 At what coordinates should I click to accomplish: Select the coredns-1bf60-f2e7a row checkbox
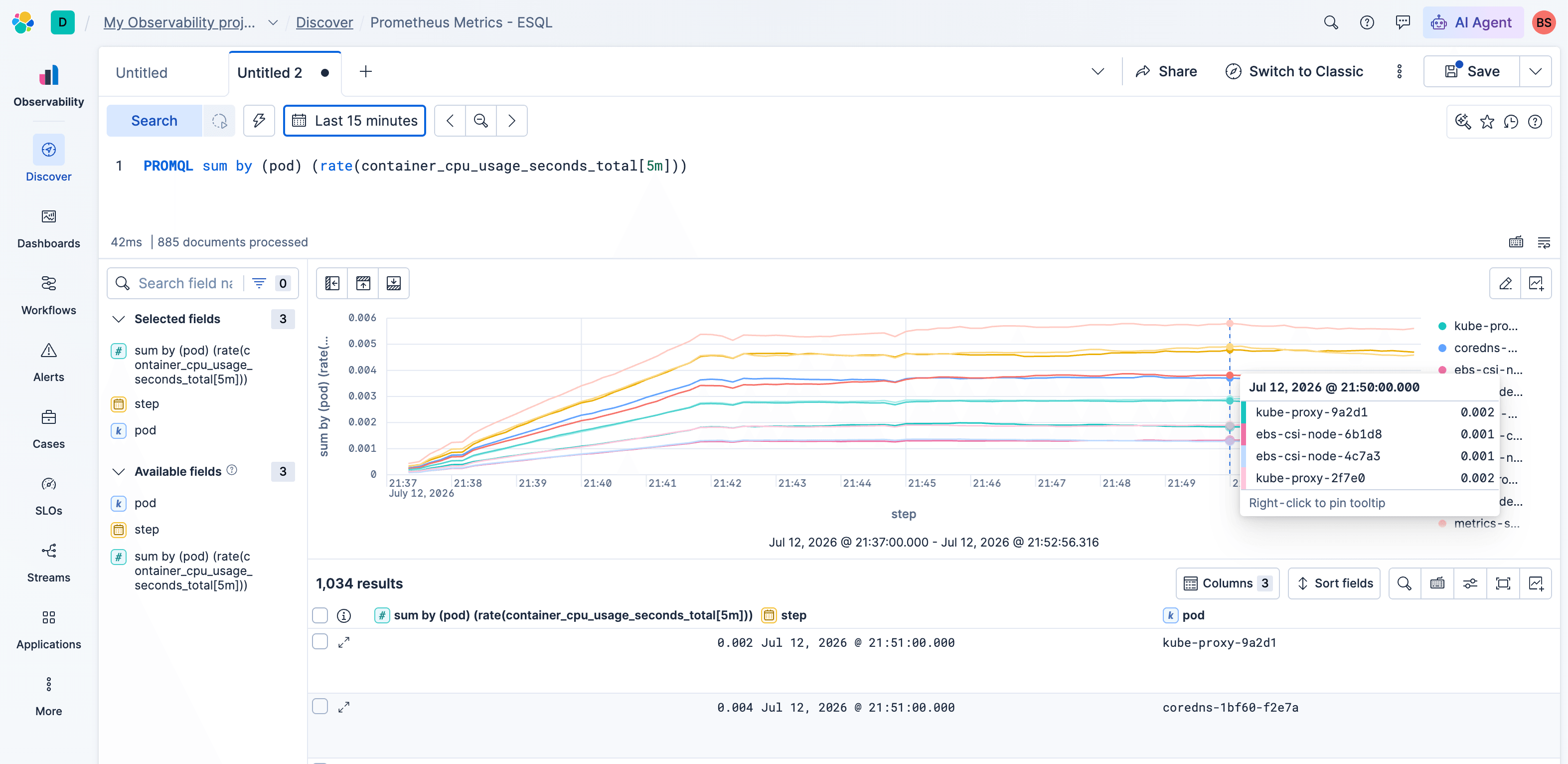(320, 706)
